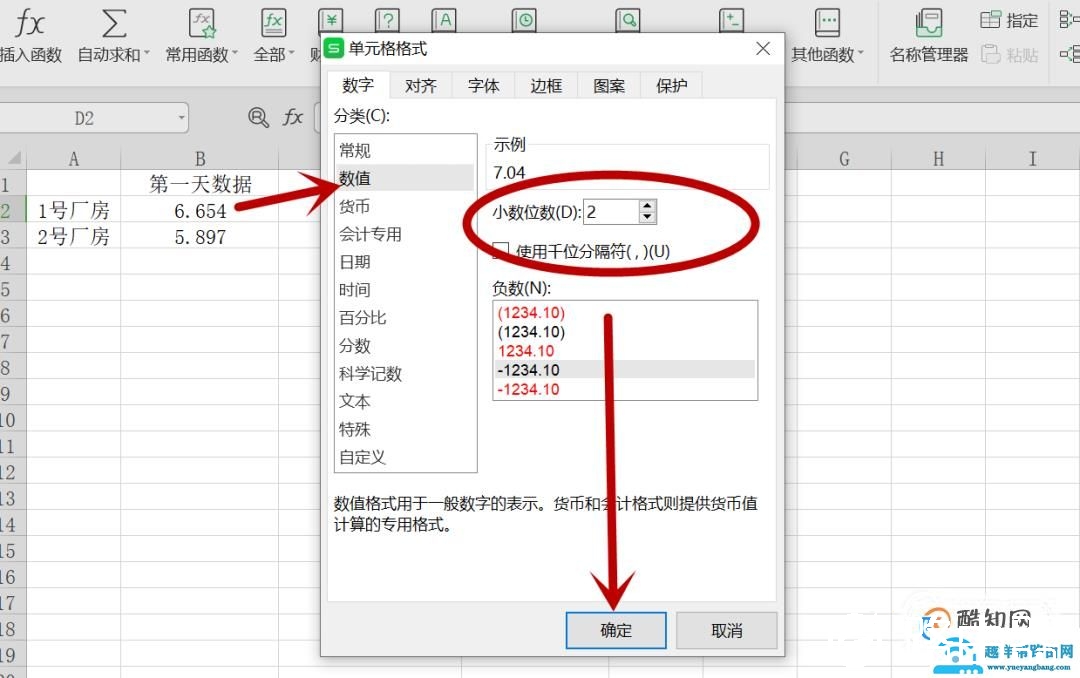Screen dimensions: 1080x678
Task: Select the 指定 designate names tool
Action: pos(1009,20)
